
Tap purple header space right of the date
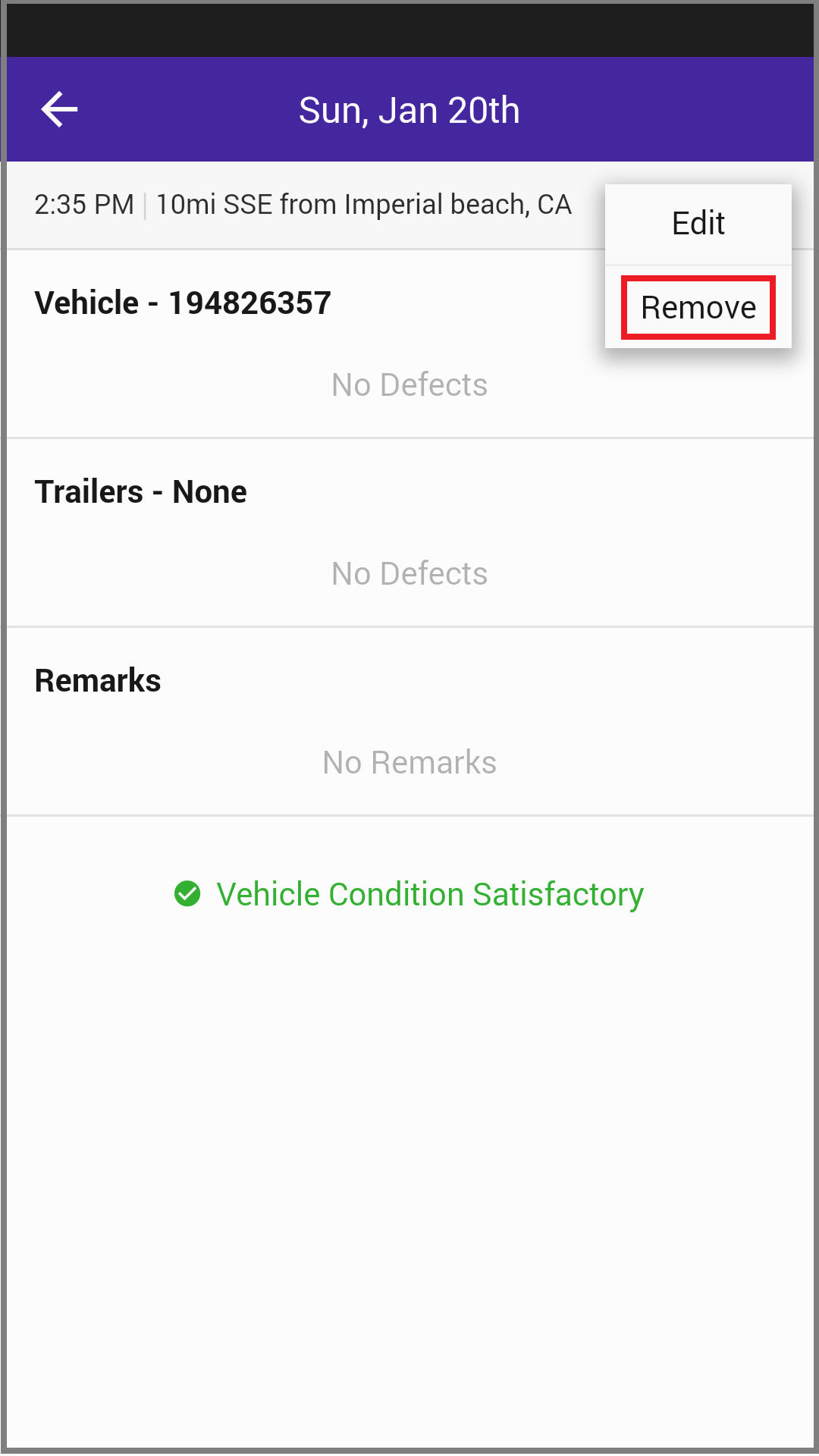667,111
